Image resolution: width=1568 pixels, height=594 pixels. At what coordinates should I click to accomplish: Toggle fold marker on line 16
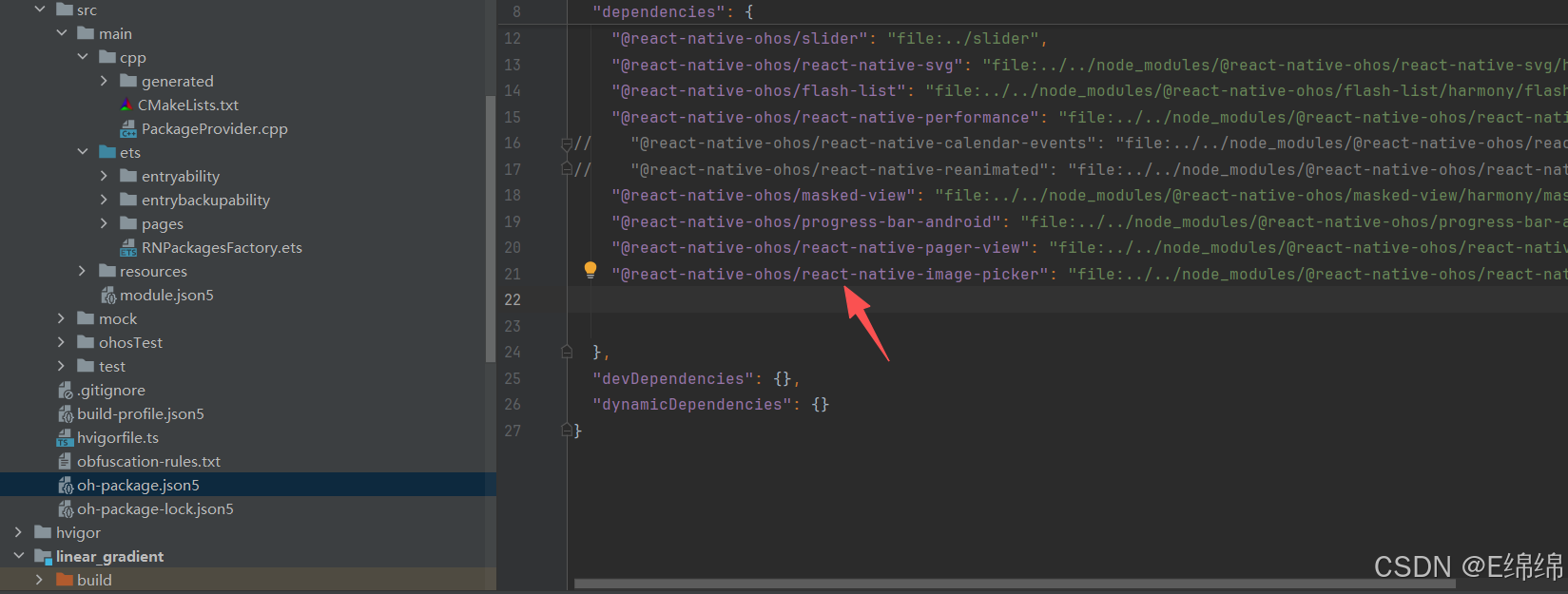pos(567,144)
